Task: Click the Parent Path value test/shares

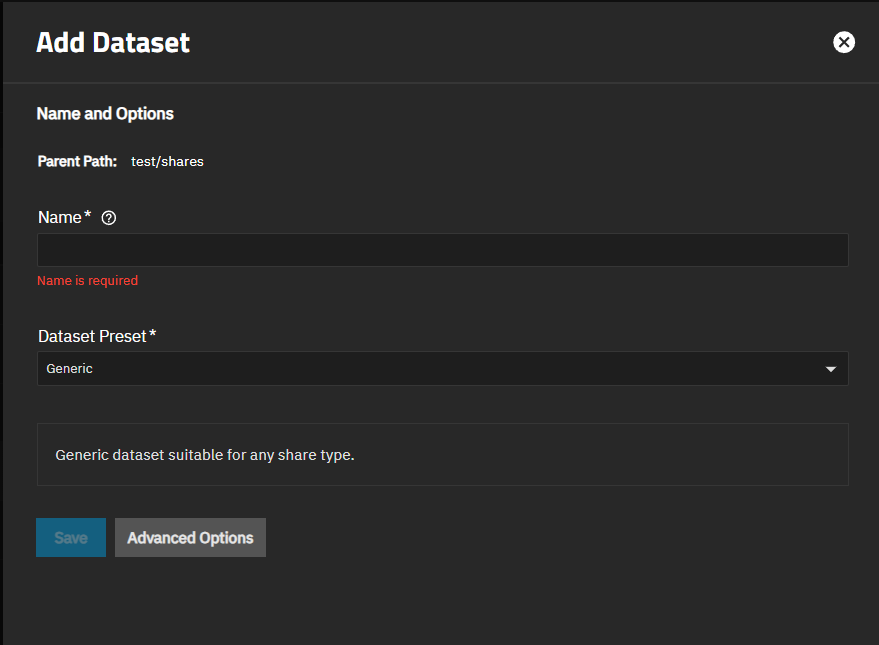Action: (167, 161)
